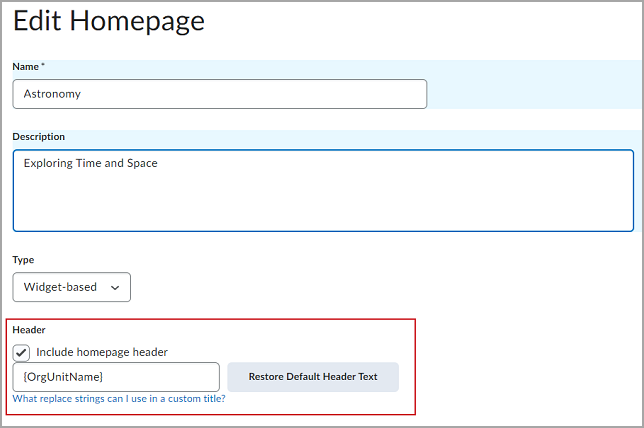
Task: Click the "Astronomy" text in Name field
Action: (52, 94)
